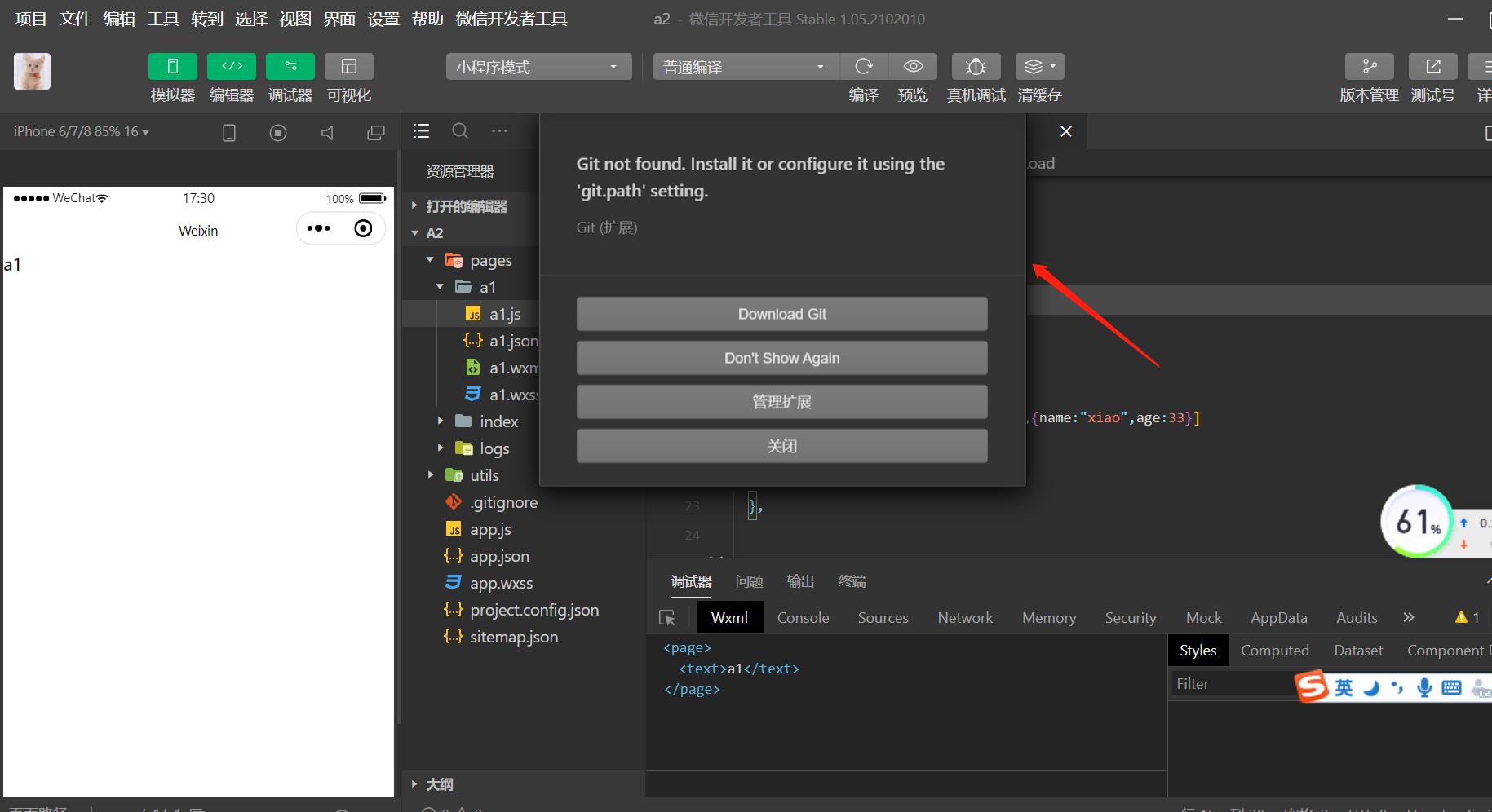The height and width of the screenshot is (812, 1492).
Task: Toggle simulator sound mute icon
Action: pos(327,132)
